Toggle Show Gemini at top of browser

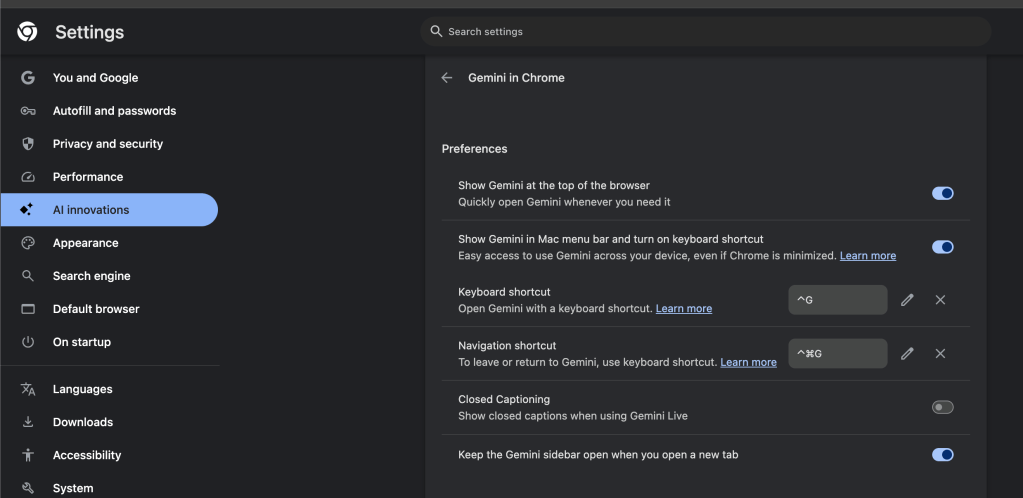point(943,193)
